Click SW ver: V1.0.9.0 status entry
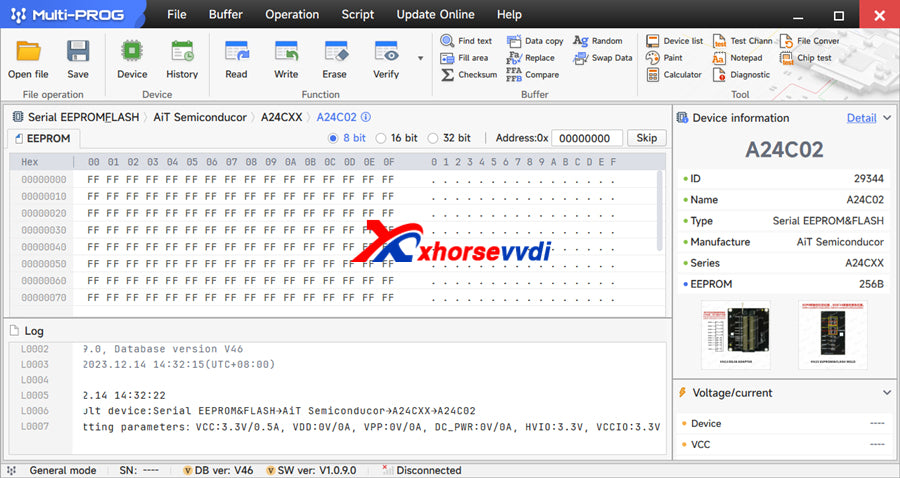This screenshot has height=478, width=900. click(311, 470)
